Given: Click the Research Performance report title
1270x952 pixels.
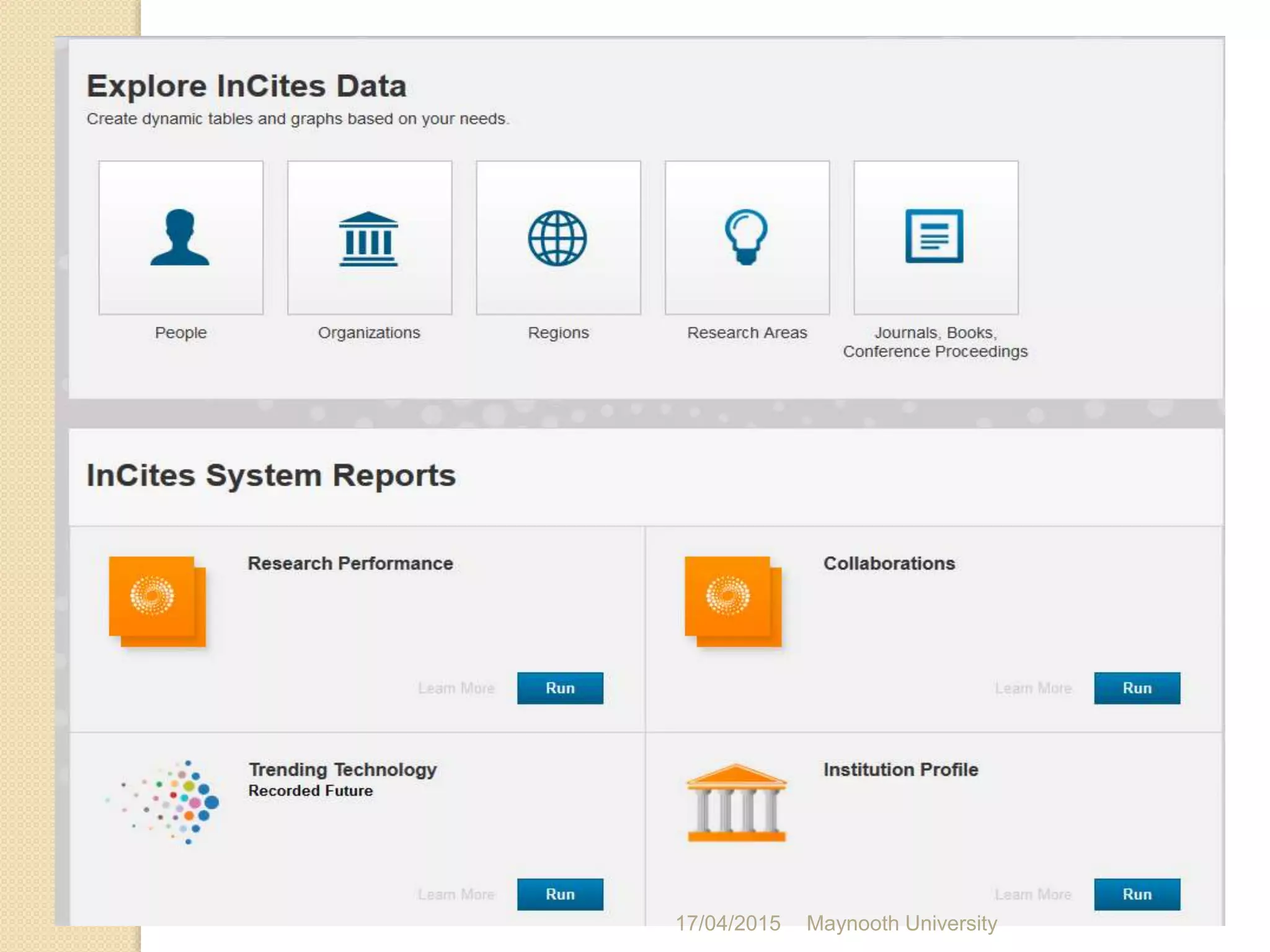Looking at the screenshot, I should [x=350, y=563].
